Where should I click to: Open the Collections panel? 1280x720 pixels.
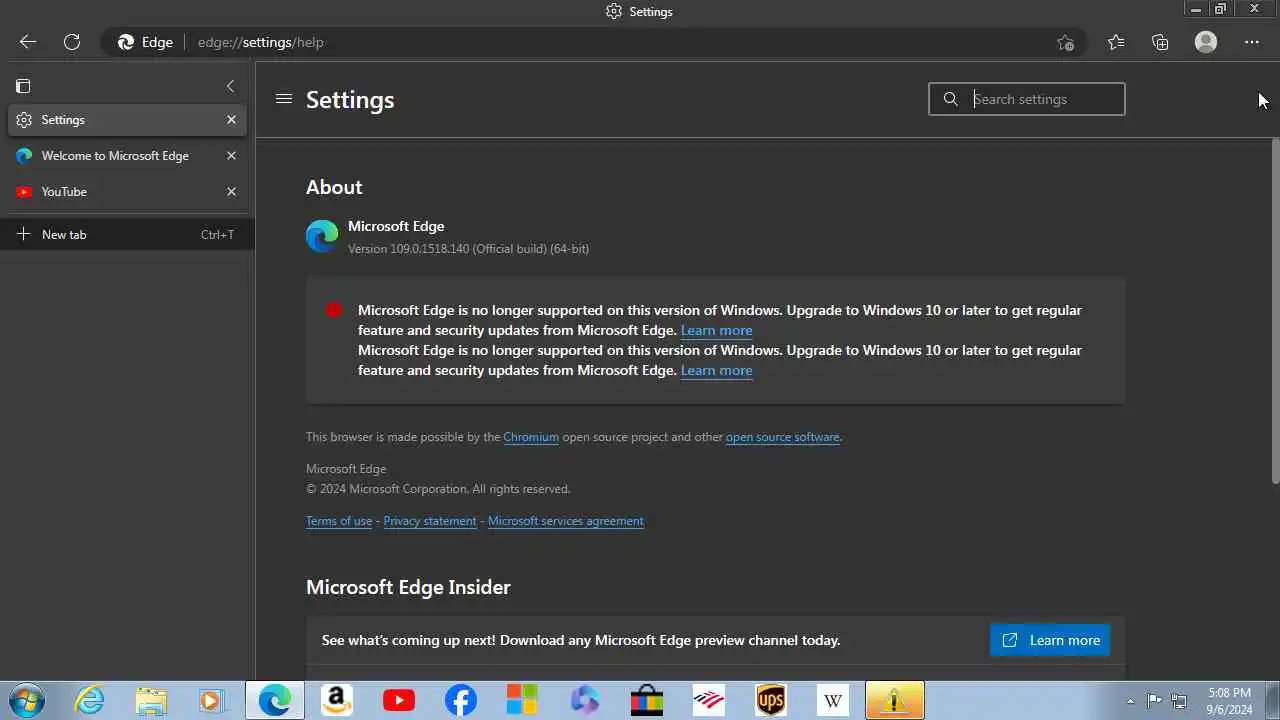point(1160,42)
